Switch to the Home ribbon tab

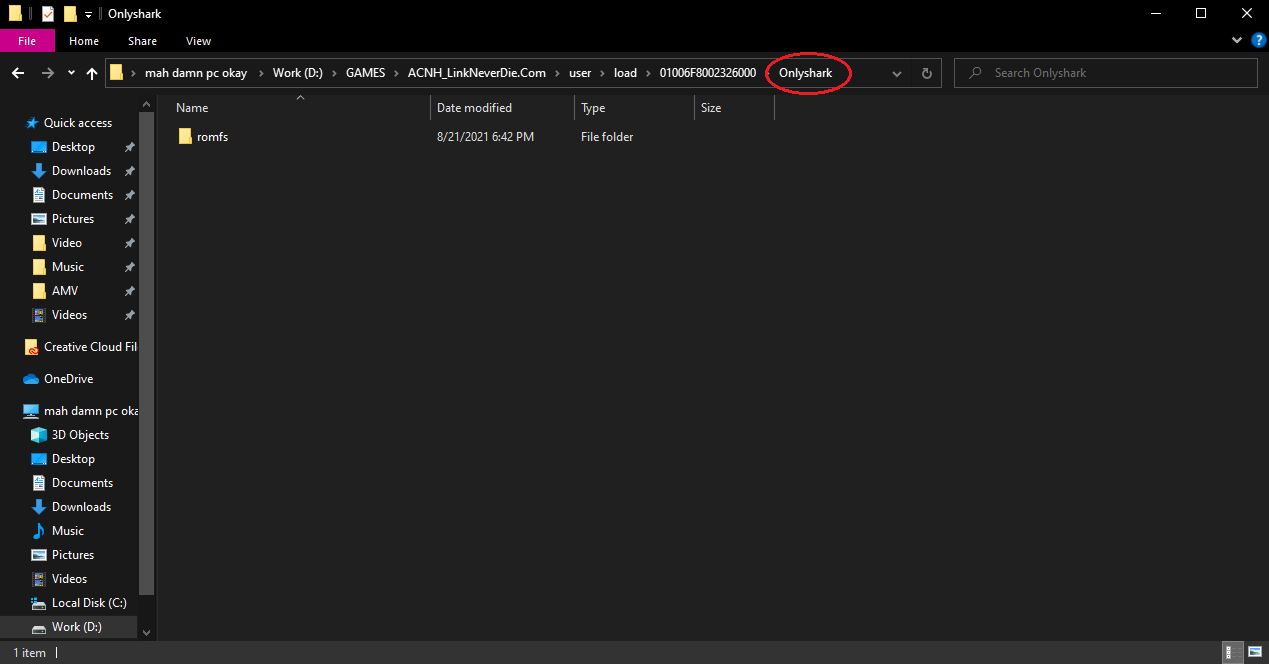point(84,41)
